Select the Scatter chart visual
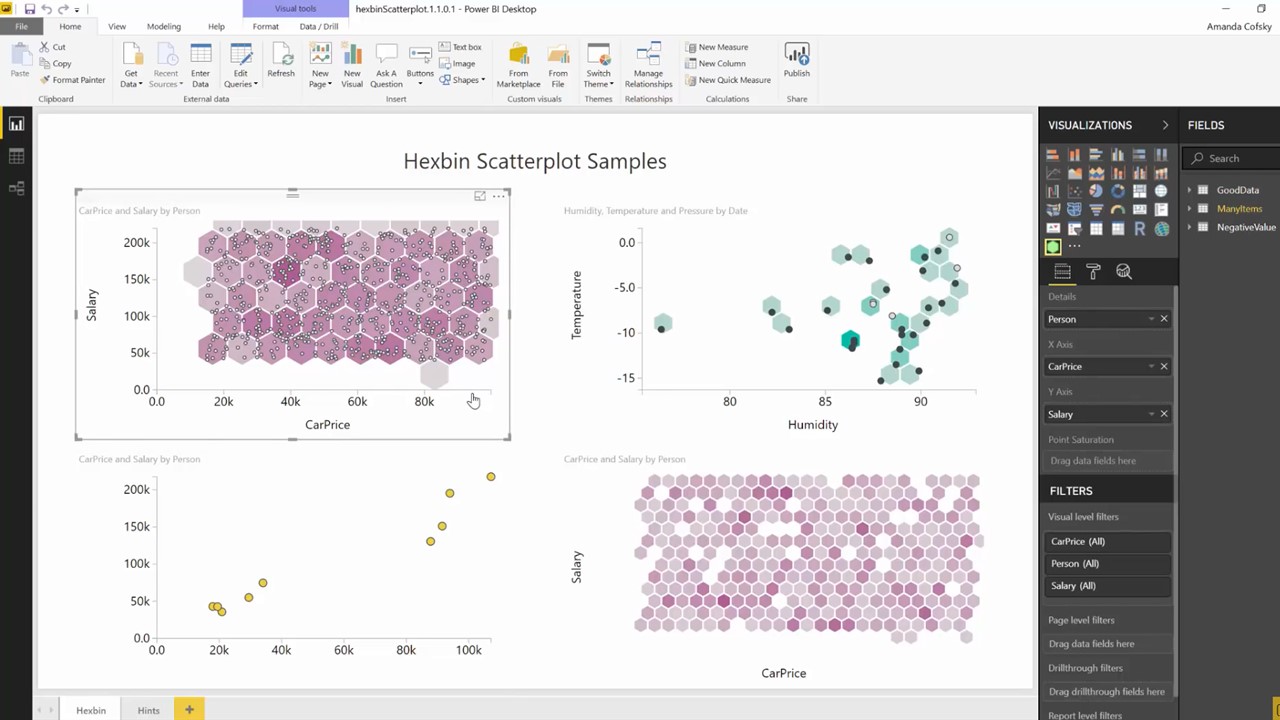Viewport: 1280px width, 720px height. click(1074, 191)
